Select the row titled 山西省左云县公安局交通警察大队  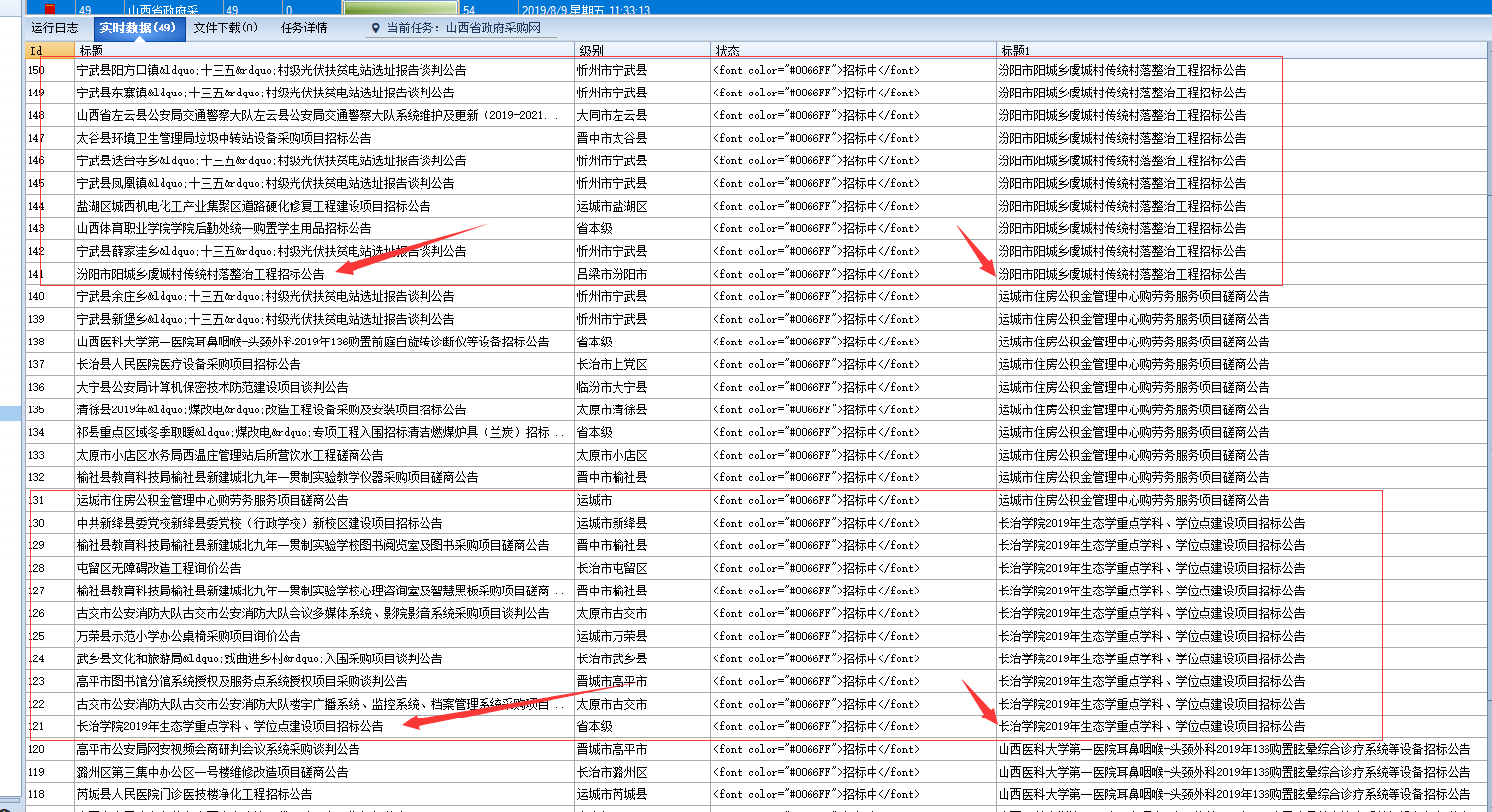point(325,115)
